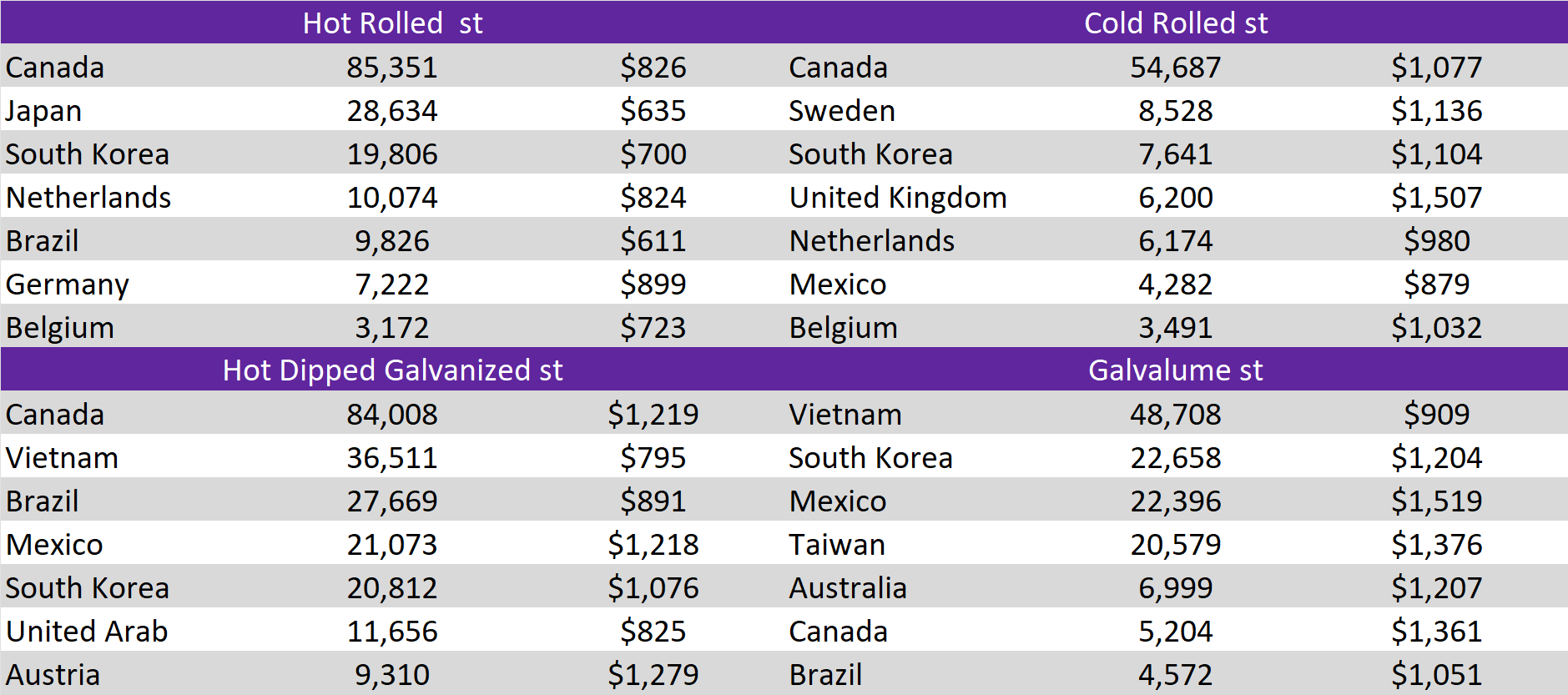Click the United Kingdom cell
The width and height of the screenshot is (1568, 695).
coord(898,198)
